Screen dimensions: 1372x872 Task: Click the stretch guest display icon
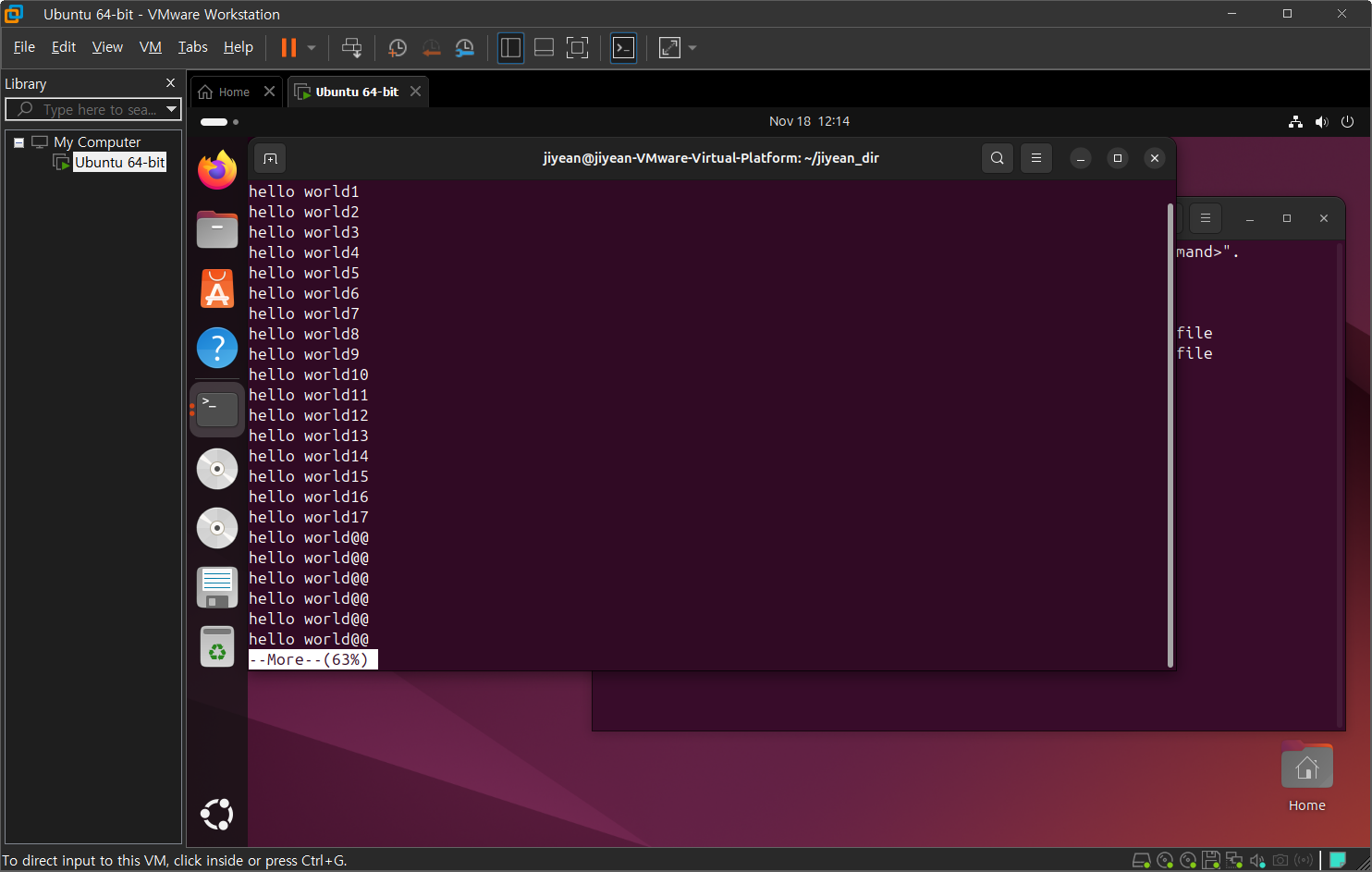tap(669, 47)
